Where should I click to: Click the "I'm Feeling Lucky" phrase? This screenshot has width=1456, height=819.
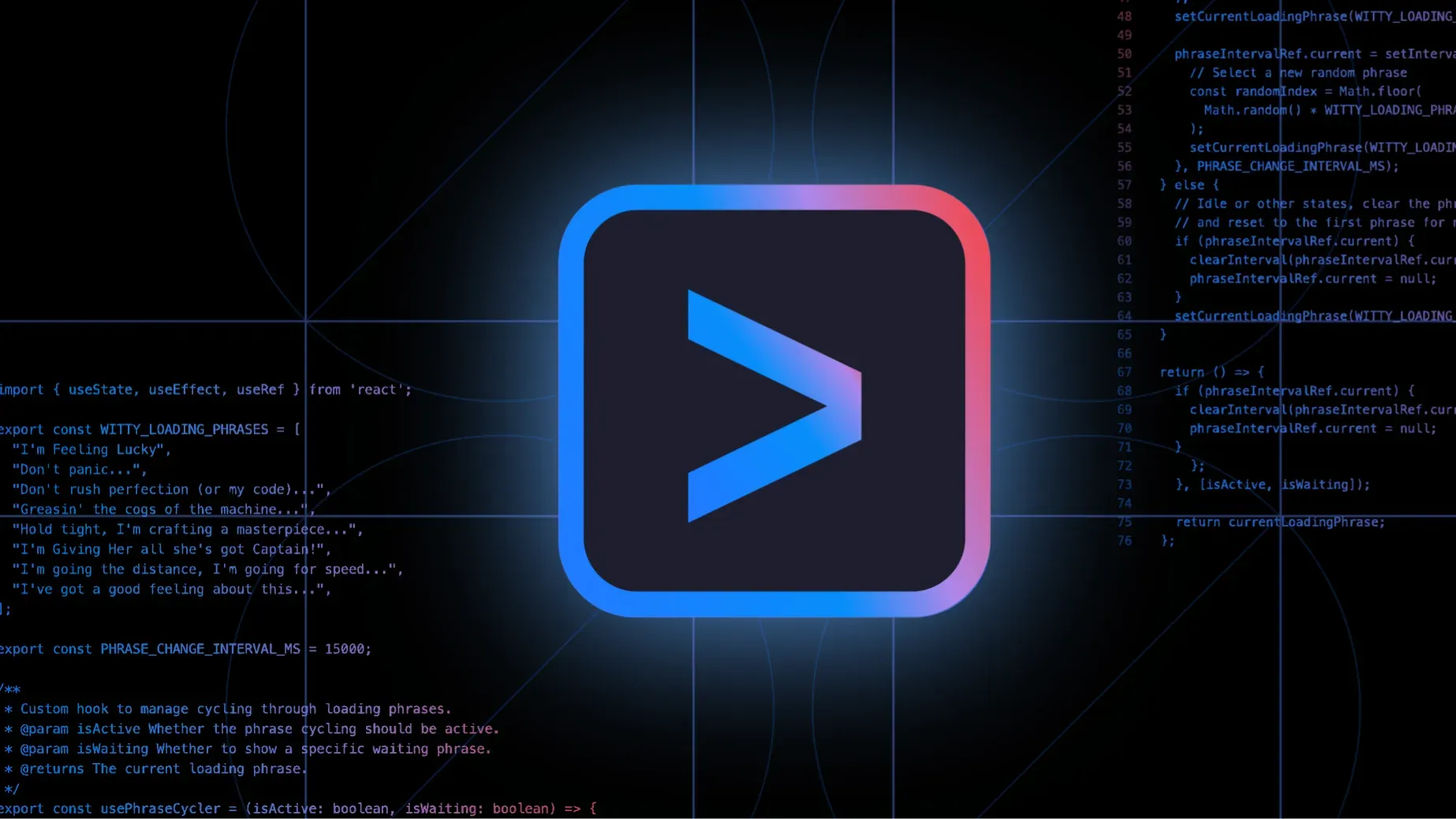(91, 450)
